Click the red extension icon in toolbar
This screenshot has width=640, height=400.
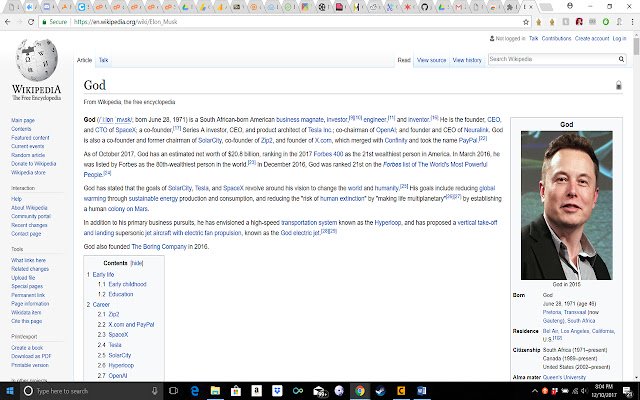pyautogui.click(x=579, y=22)
